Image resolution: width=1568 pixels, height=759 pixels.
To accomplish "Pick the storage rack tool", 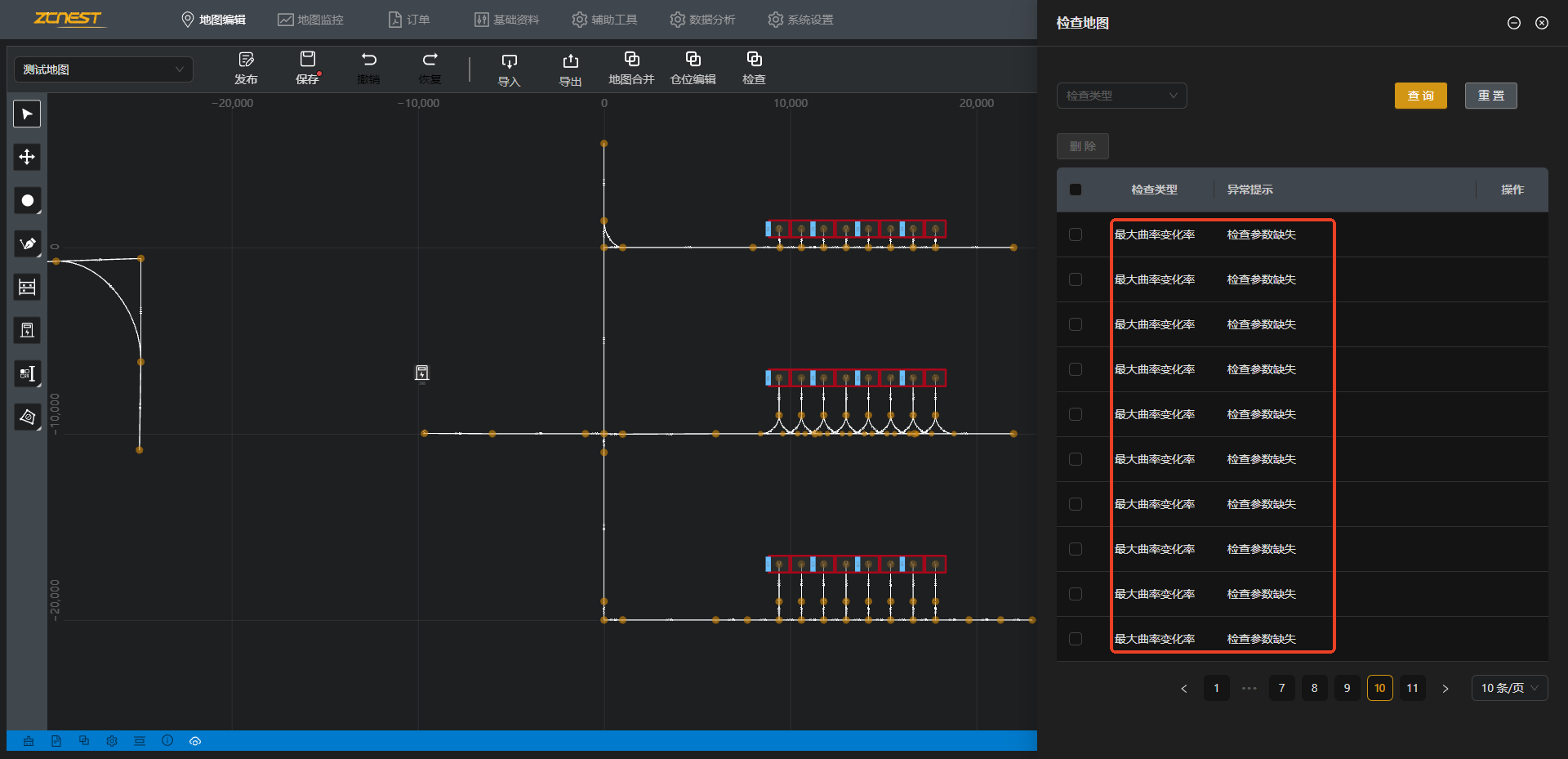I will 27,287.
